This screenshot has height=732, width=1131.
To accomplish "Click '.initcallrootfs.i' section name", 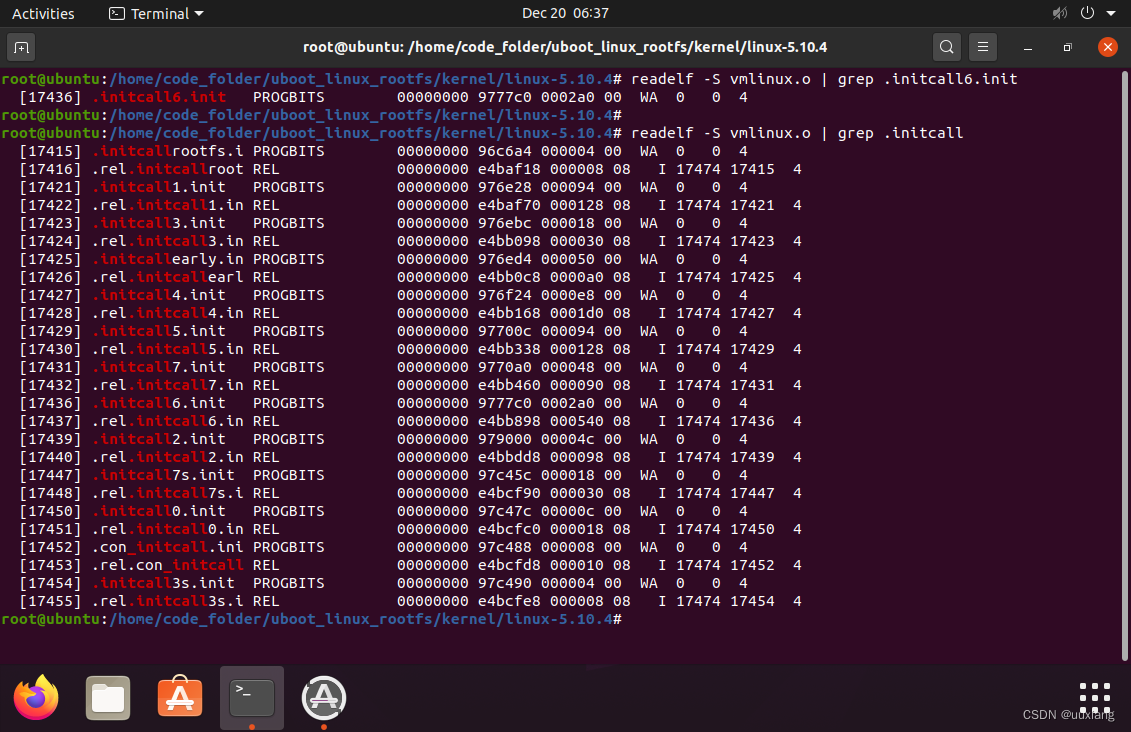I will coord(168,151).
